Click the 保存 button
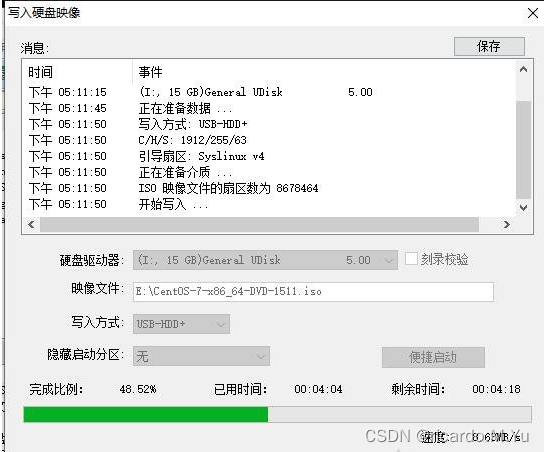This screenshot has height=452, width=544. coord(489,46)
